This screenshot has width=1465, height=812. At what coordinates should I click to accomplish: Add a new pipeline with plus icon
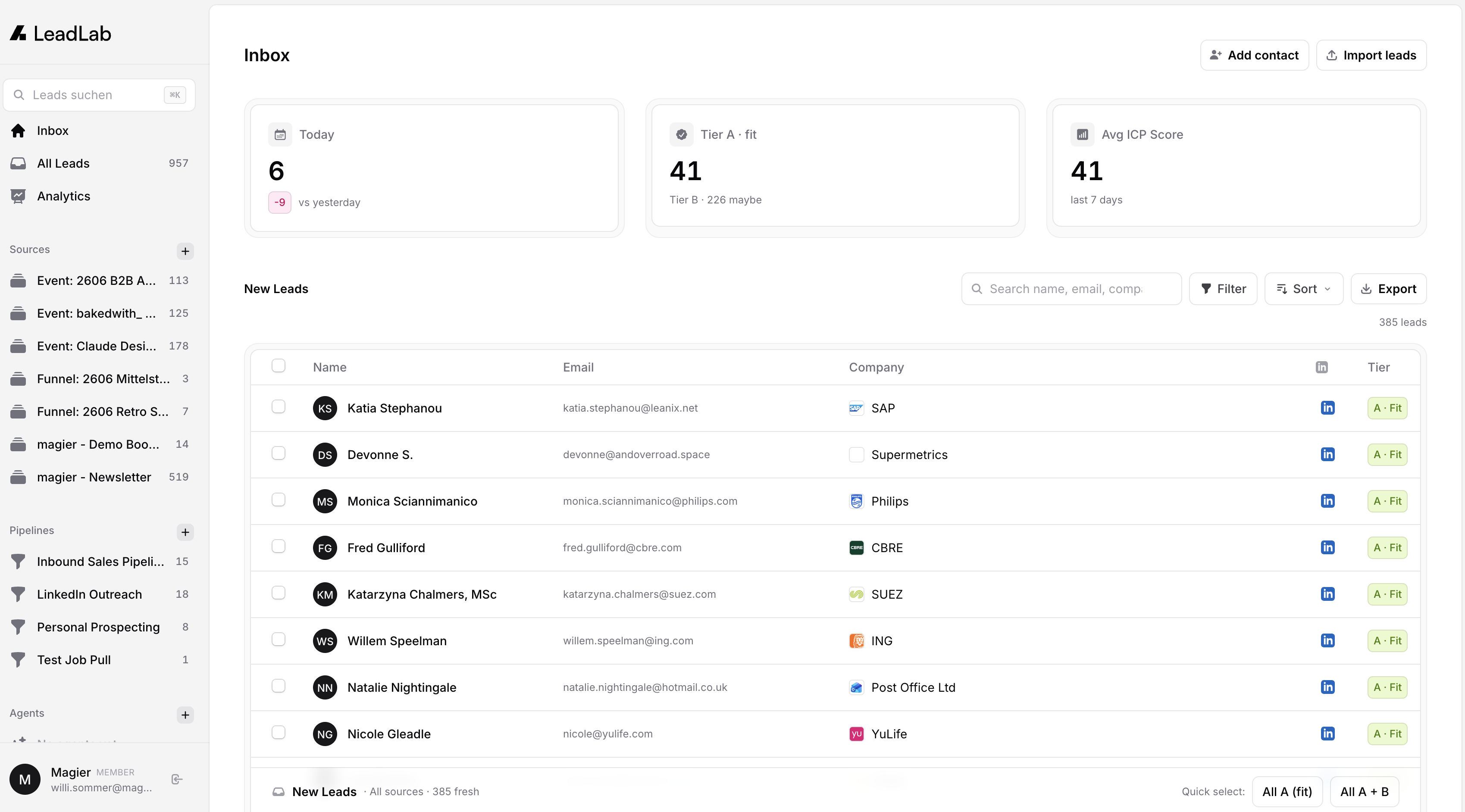pyautogui.click(x=185, y=532)
